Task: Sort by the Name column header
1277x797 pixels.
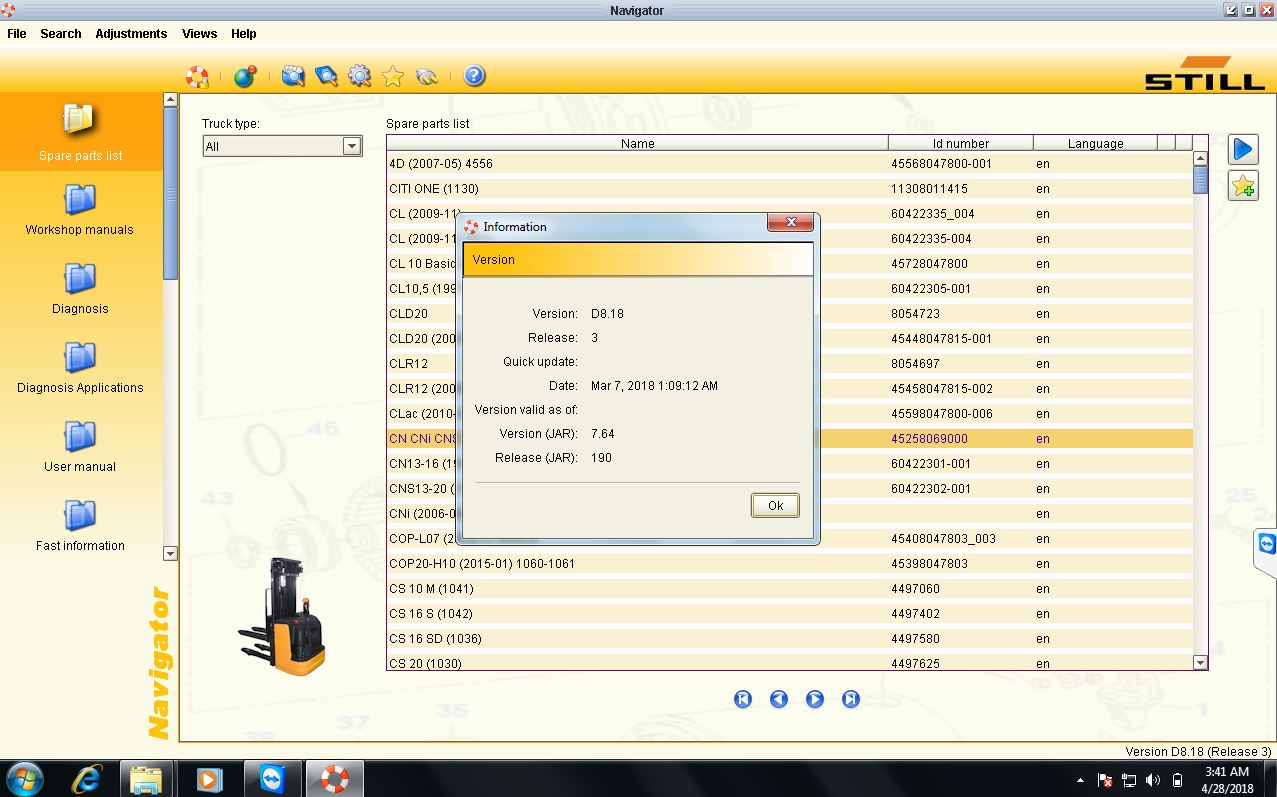Action: [x=637, y=143]
